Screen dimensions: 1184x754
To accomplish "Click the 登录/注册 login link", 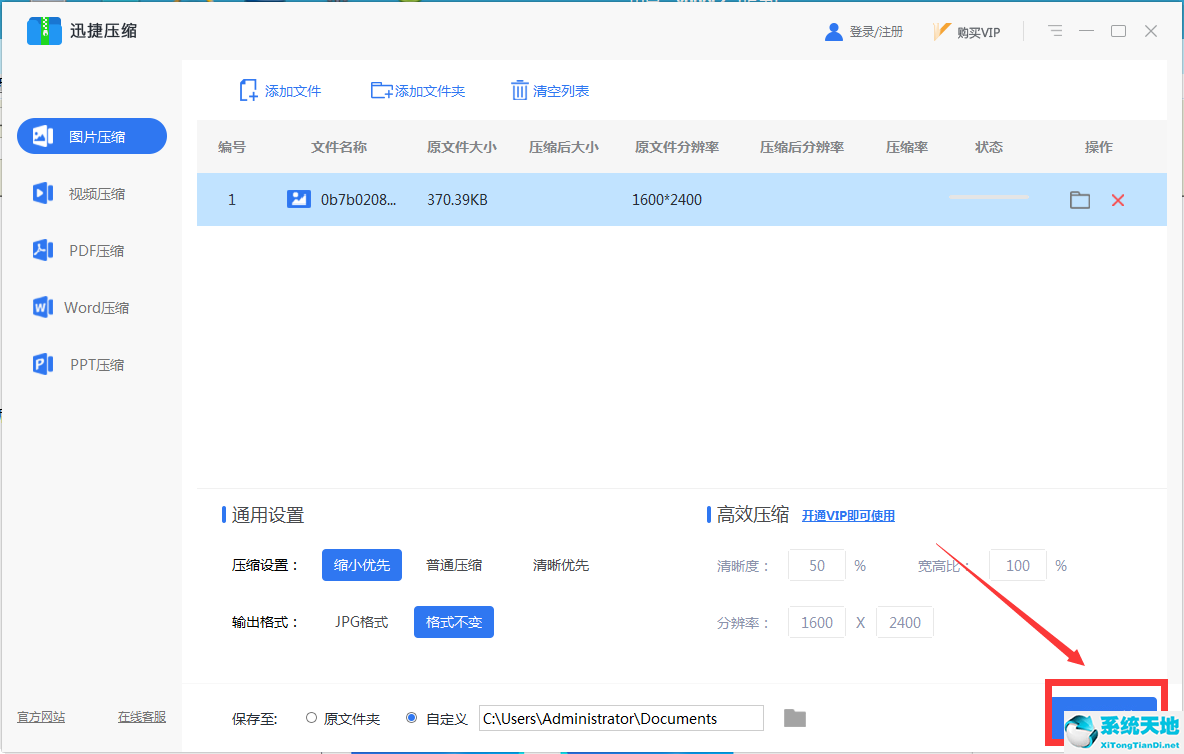I will tap(876, 32).
